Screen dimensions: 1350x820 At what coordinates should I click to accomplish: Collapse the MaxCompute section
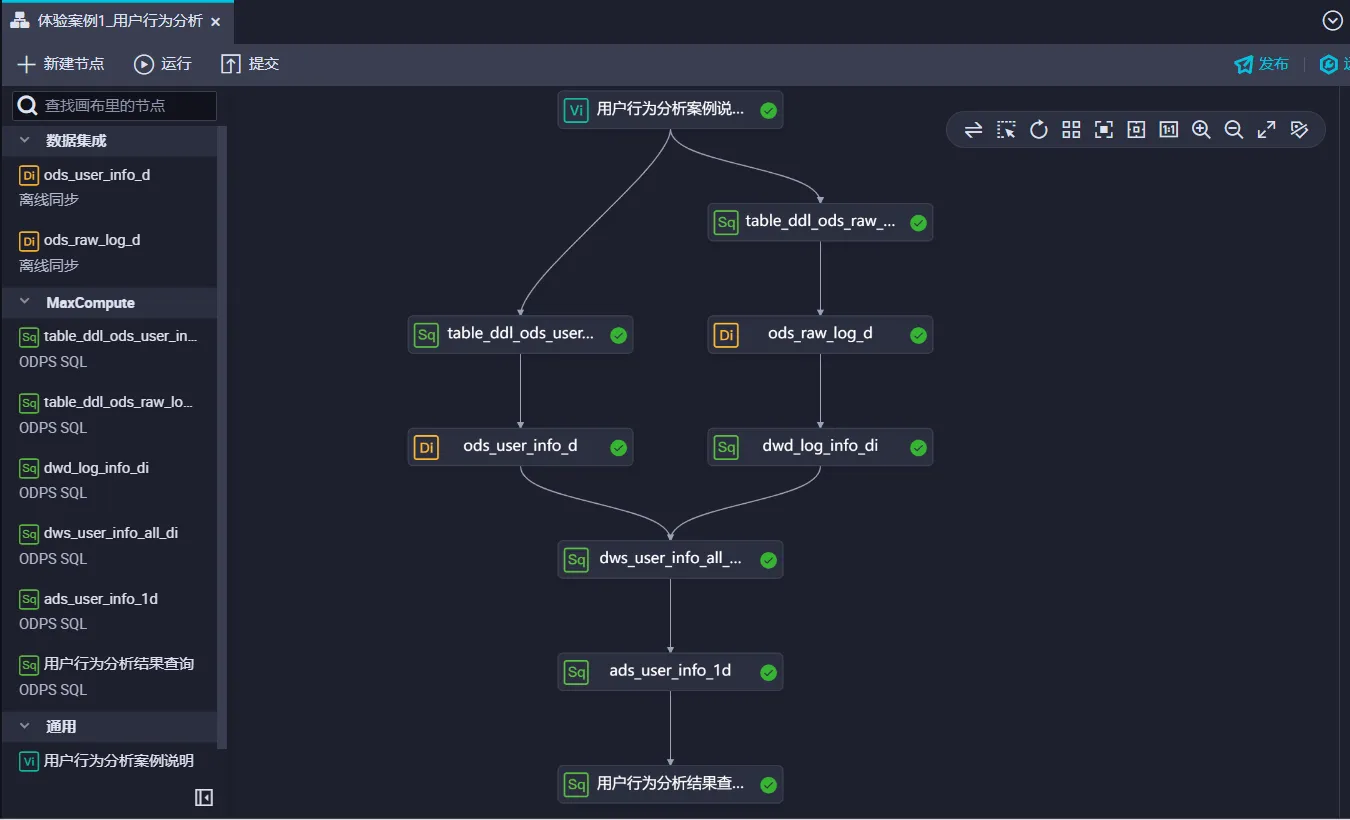point(25,303)
